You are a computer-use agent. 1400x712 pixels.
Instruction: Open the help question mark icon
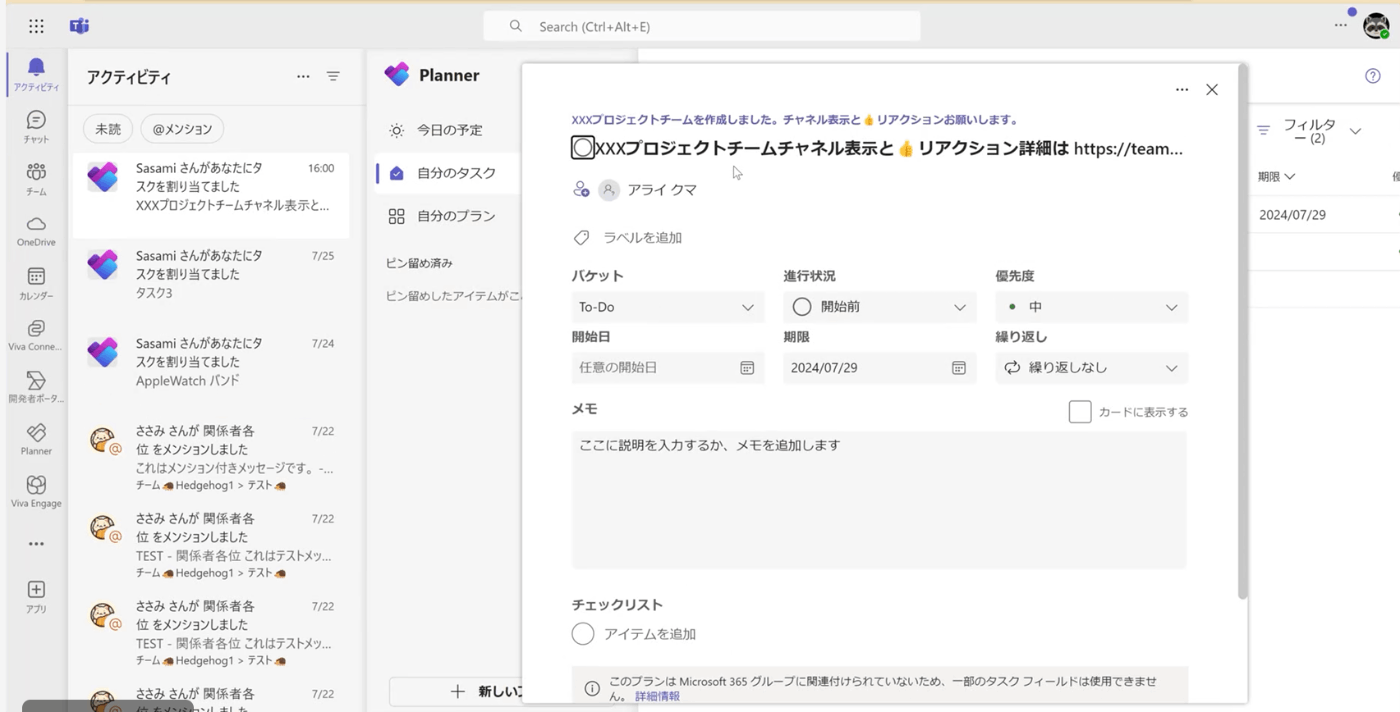1373,76
